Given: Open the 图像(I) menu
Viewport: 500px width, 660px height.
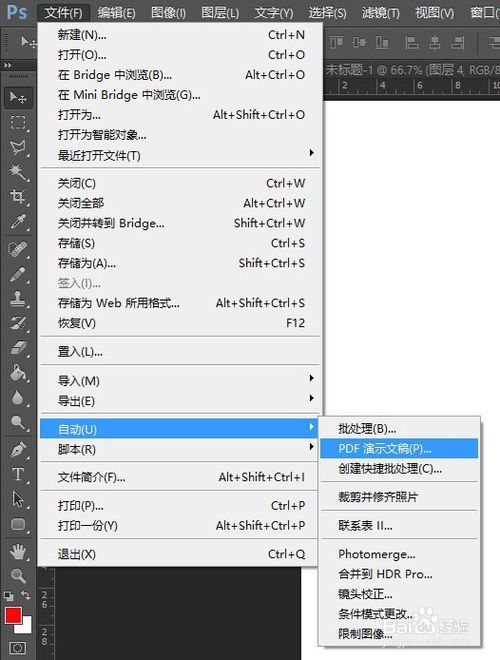Looking at the screenshot, I should [x=168, y=13].
